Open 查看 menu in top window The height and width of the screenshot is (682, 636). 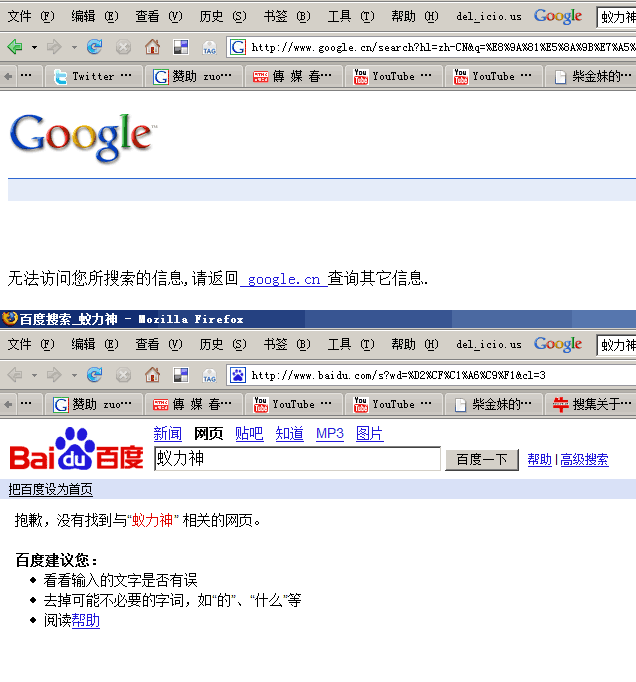click(x=159, y=17)
